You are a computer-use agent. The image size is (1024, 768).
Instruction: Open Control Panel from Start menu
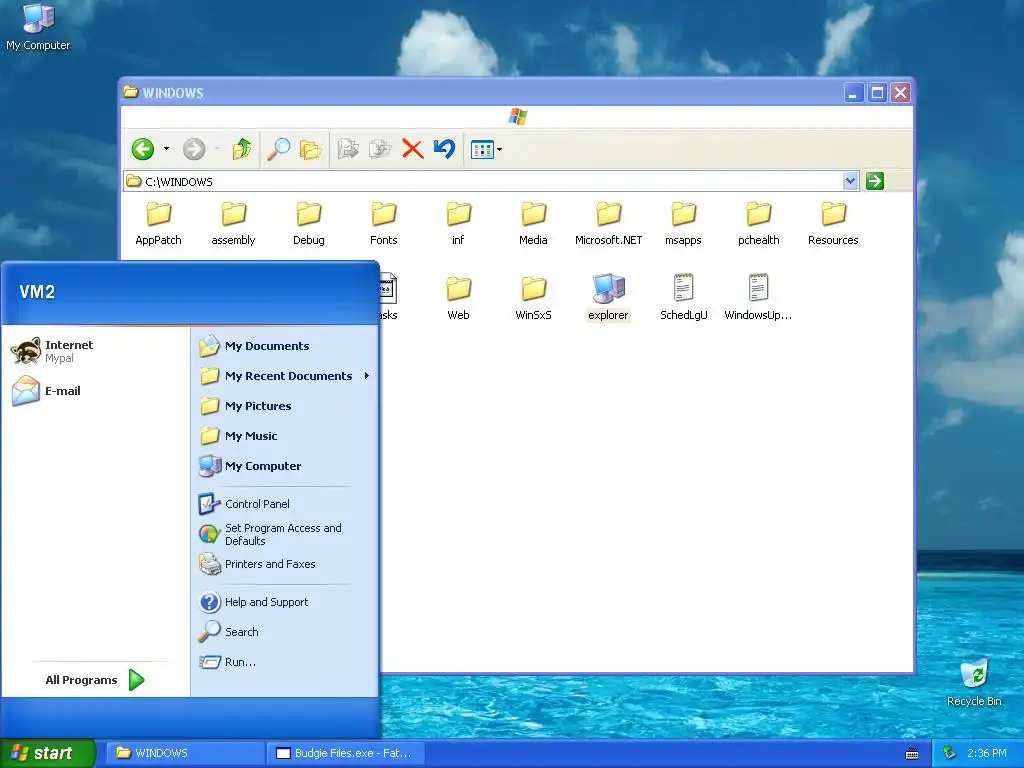coord(285,504)
